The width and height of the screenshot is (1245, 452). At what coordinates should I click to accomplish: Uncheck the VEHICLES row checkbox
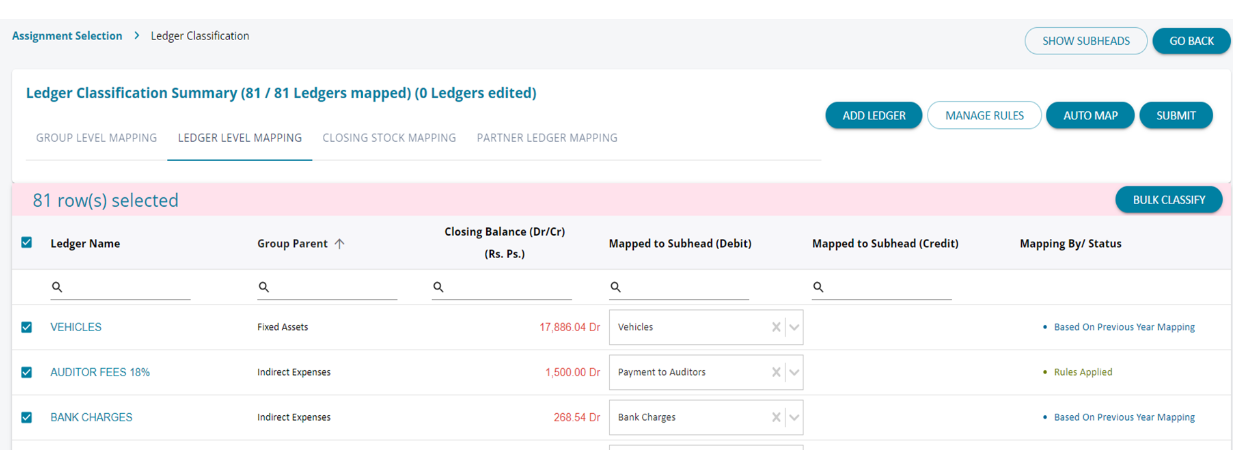coord(27,327)
